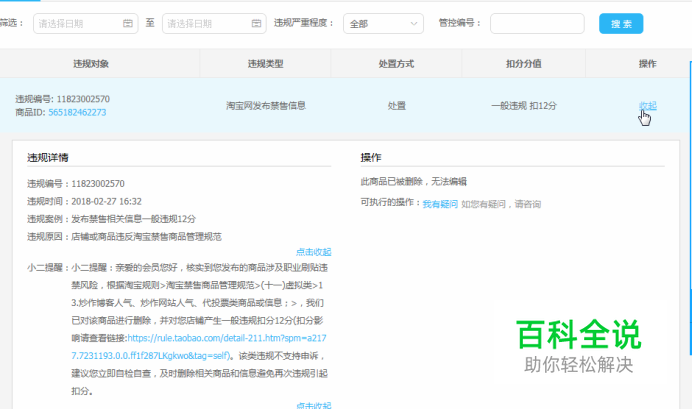The height and width of the screenshot is (409, 692).
Task: Click the 处置 cell in the violation row
Action: point(396,106)
